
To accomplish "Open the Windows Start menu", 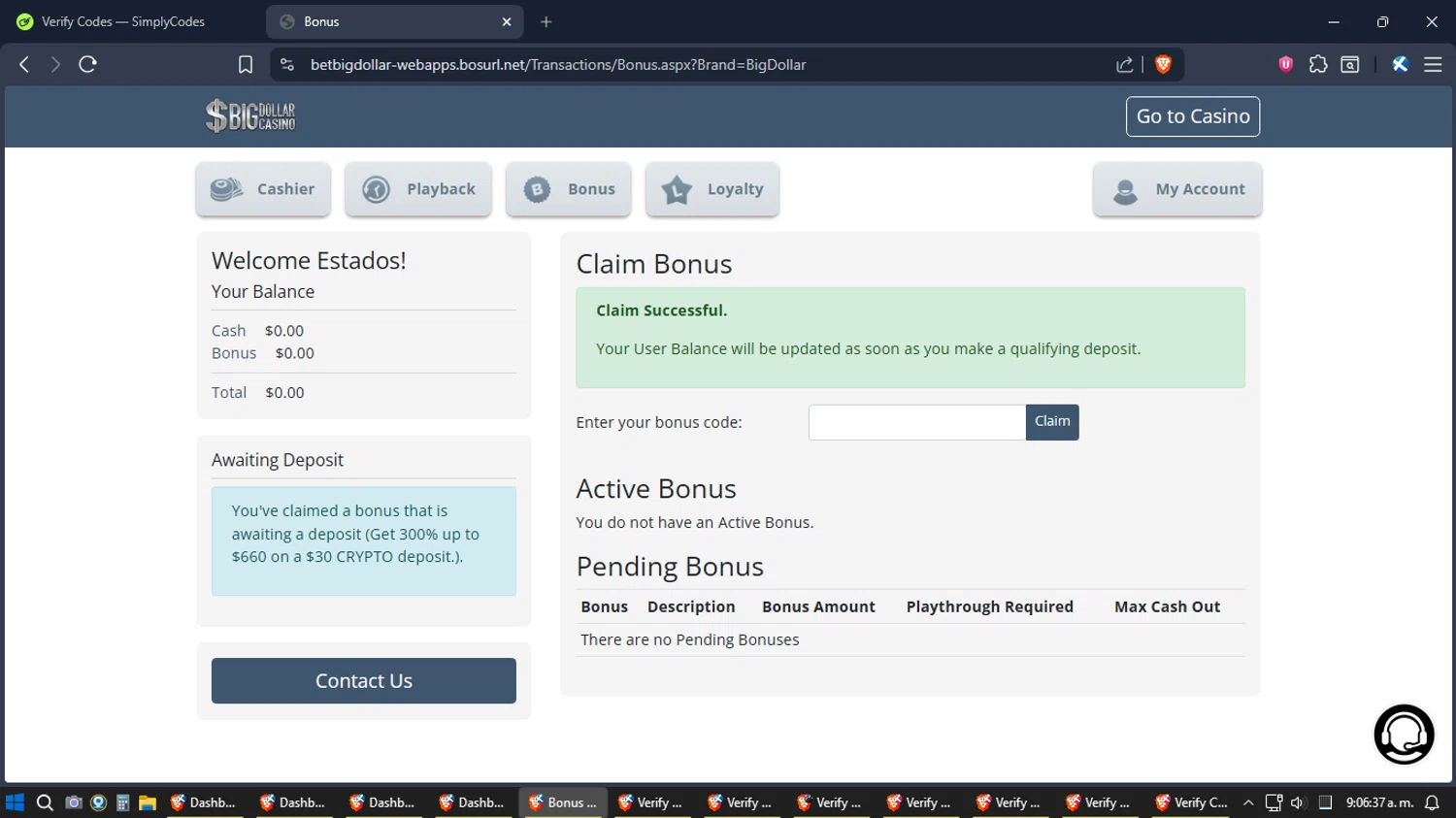I will [15, 802].
